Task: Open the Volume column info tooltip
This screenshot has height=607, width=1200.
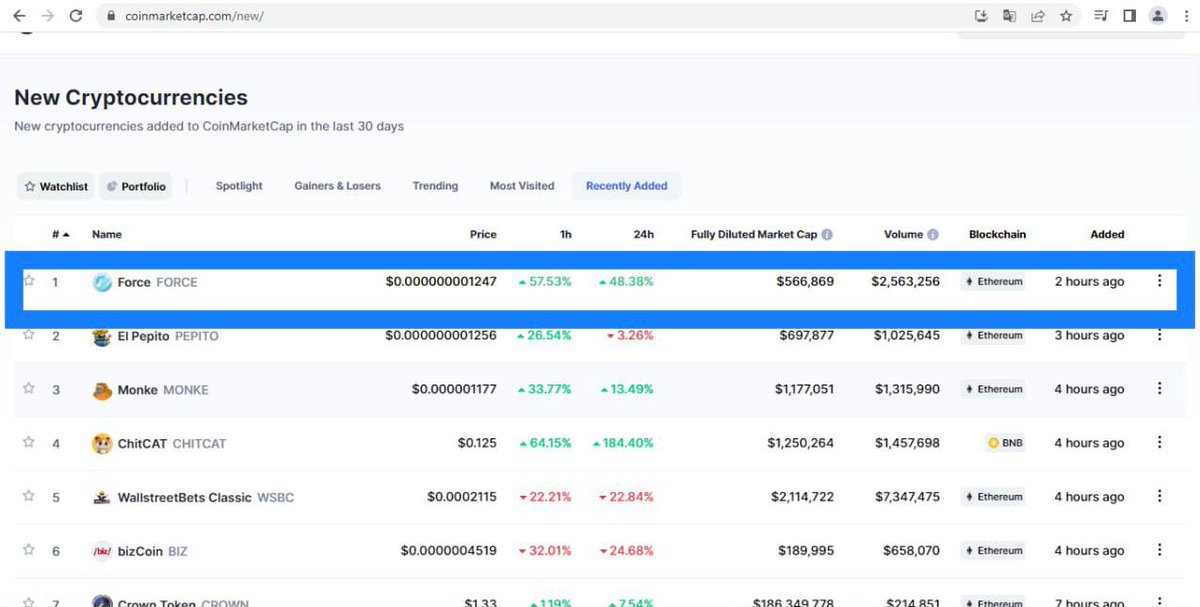Action: click(x=932, y=234)
